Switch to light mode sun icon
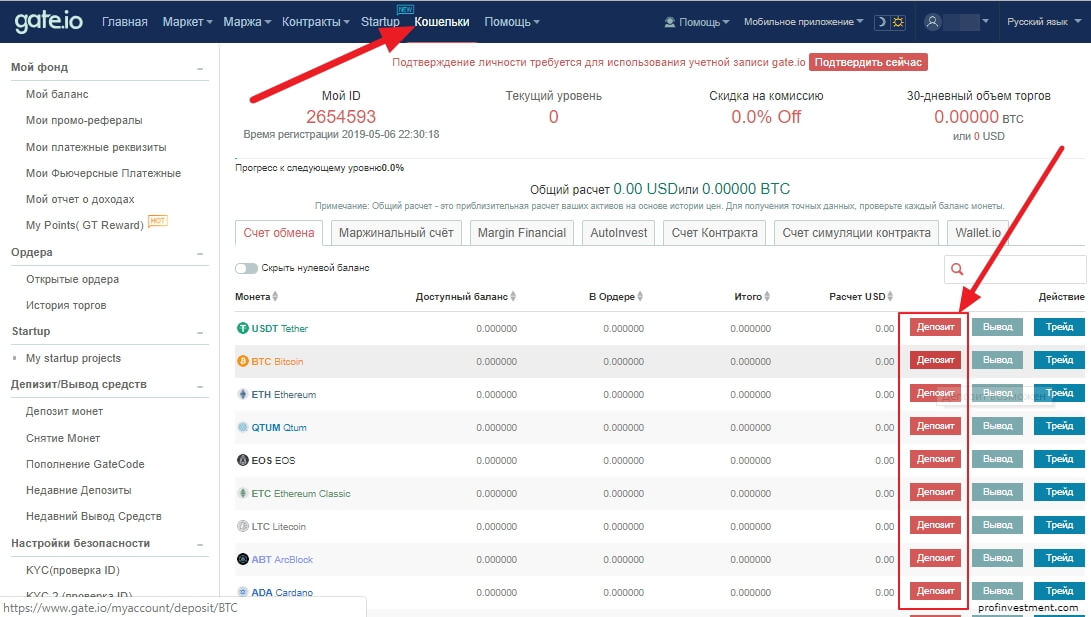The image size is (1091, 617). click(x=898, y=22)
